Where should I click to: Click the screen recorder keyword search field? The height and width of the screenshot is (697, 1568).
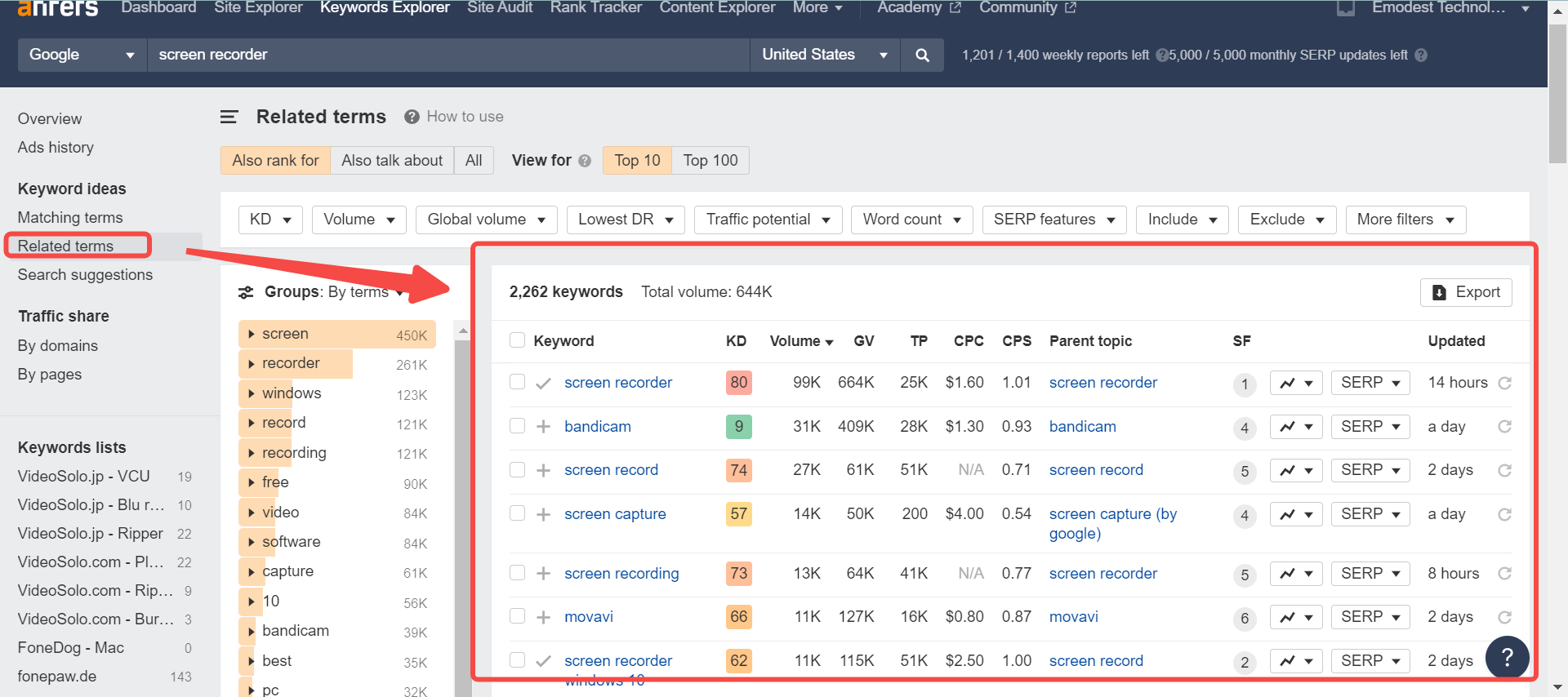click(448, 55)
